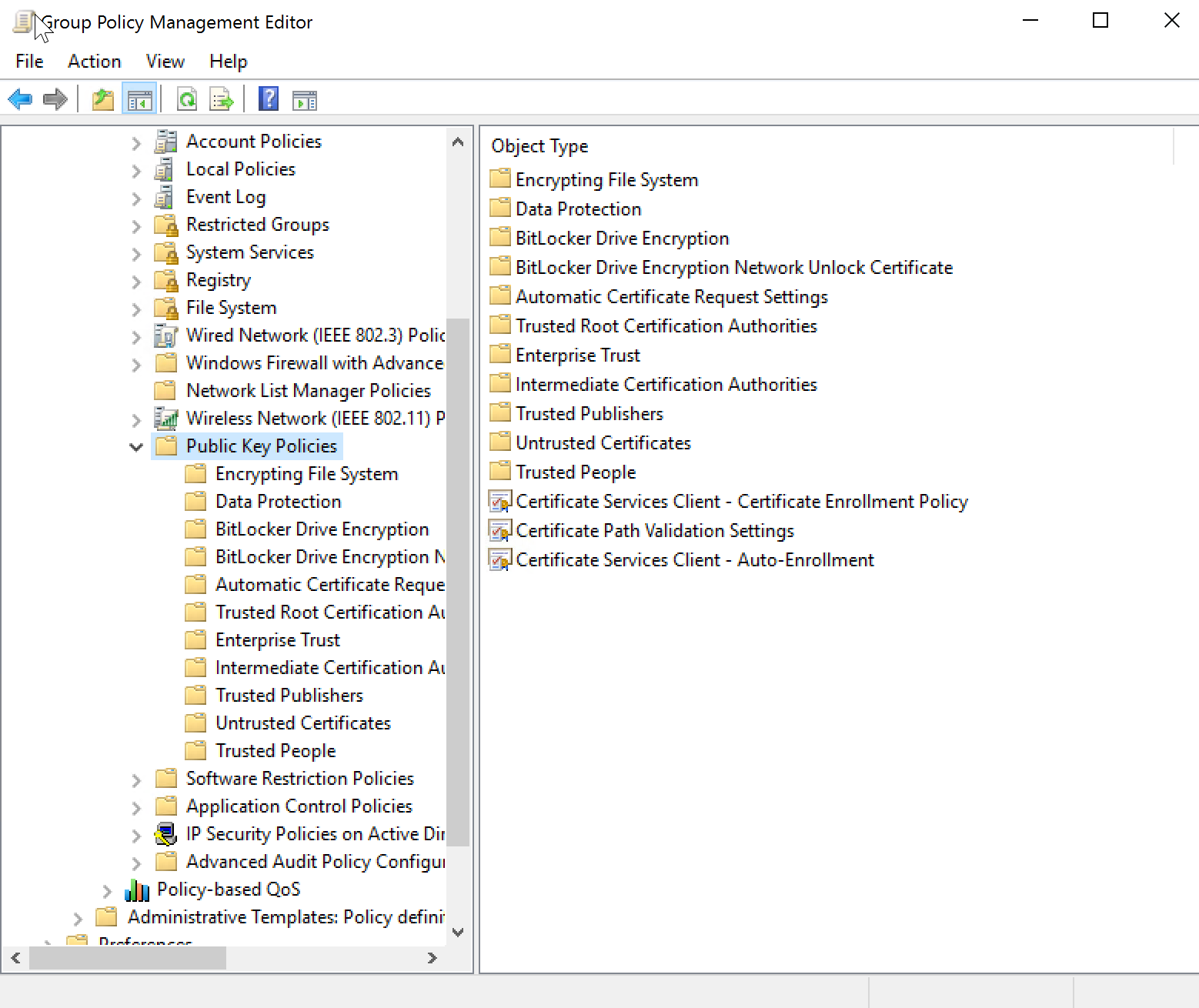The width and height of the screenshot is (1199, 1008).
Task: Click the Back arrow toolbar icon
Action: click(20, 99)
